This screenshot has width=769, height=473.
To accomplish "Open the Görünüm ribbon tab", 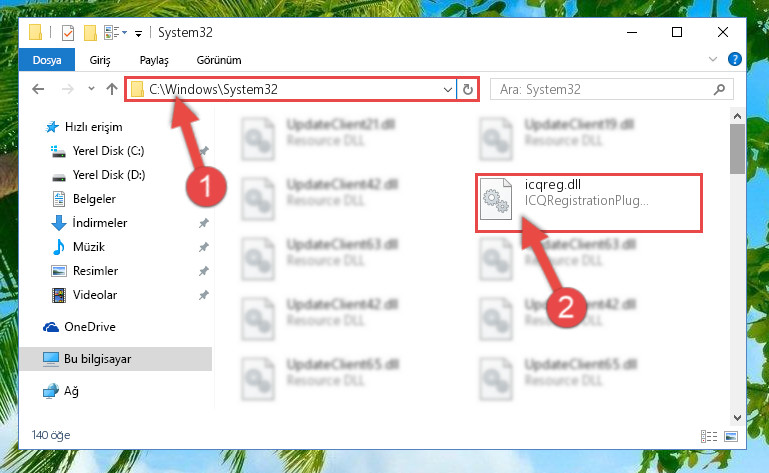I will 219,60.
